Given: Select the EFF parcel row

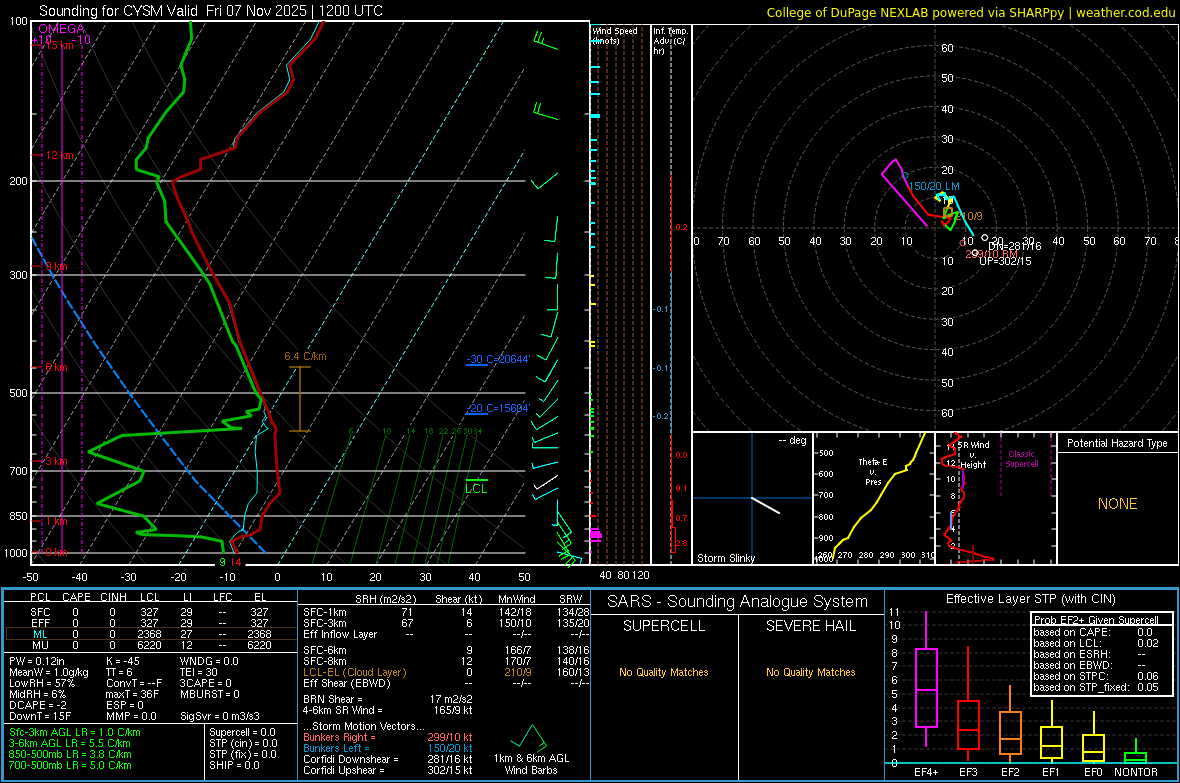Looking at the screenshot, I should [x=149, y=623].
